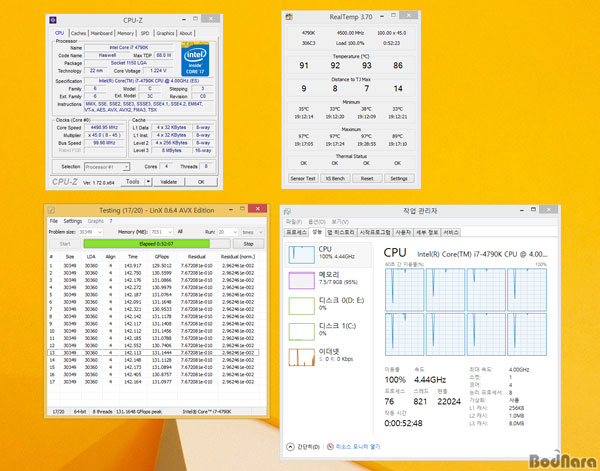Click the All memory option in LinX
The width and height of the screenshot is (600, 471).
[180, 231]
